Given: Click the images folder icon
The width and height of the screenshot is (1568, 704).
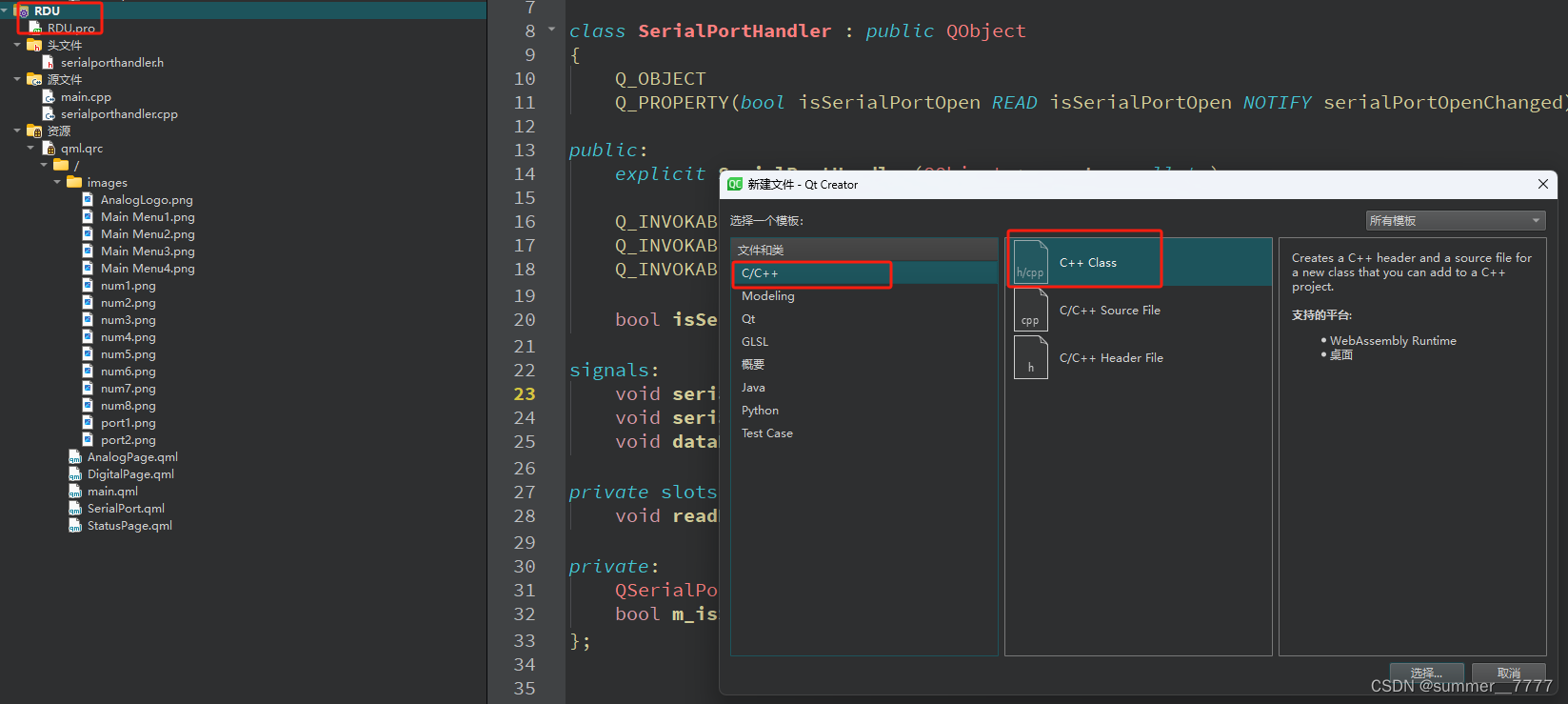Looking at the screenshot, I should (x=74, y=182).
